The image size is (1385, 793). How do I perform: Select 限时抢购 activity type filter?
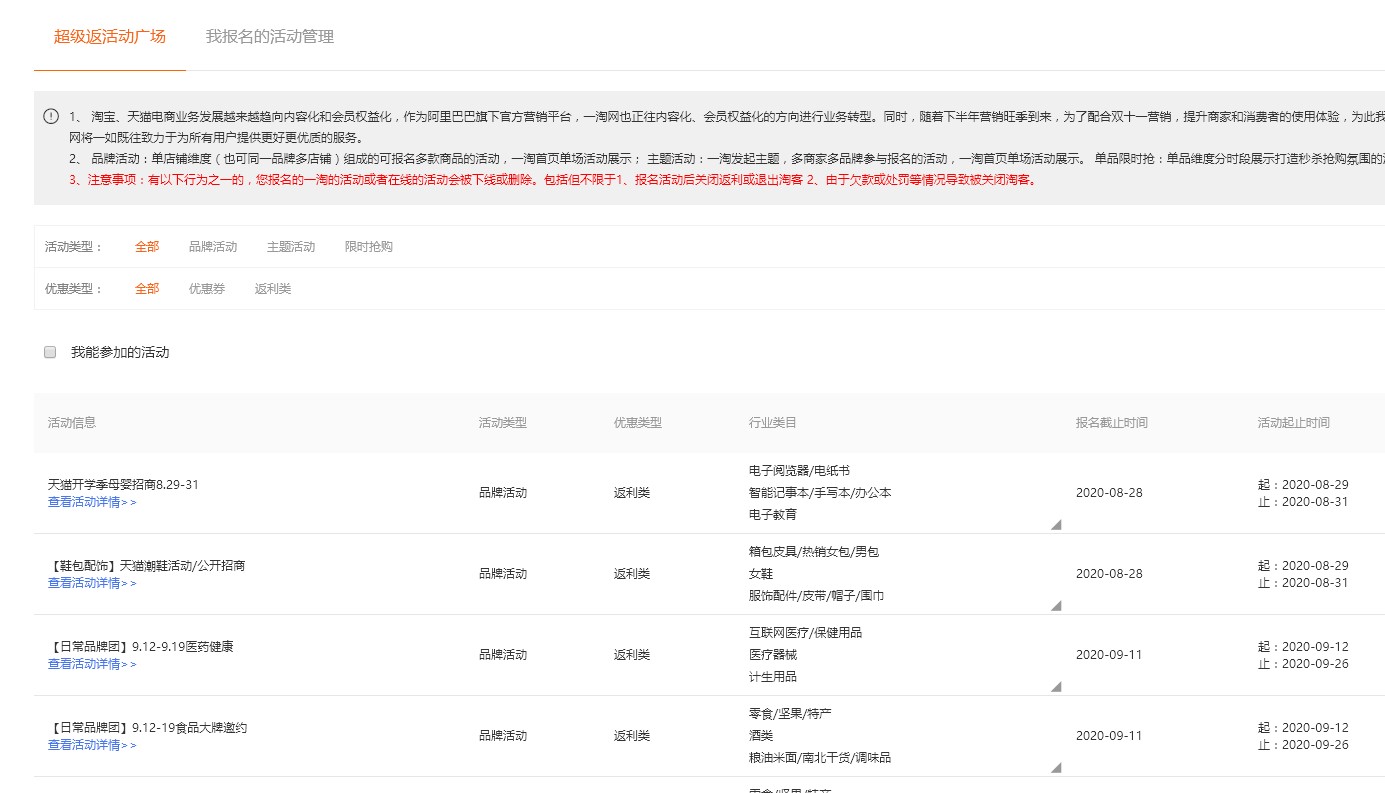tap(367, 246)
